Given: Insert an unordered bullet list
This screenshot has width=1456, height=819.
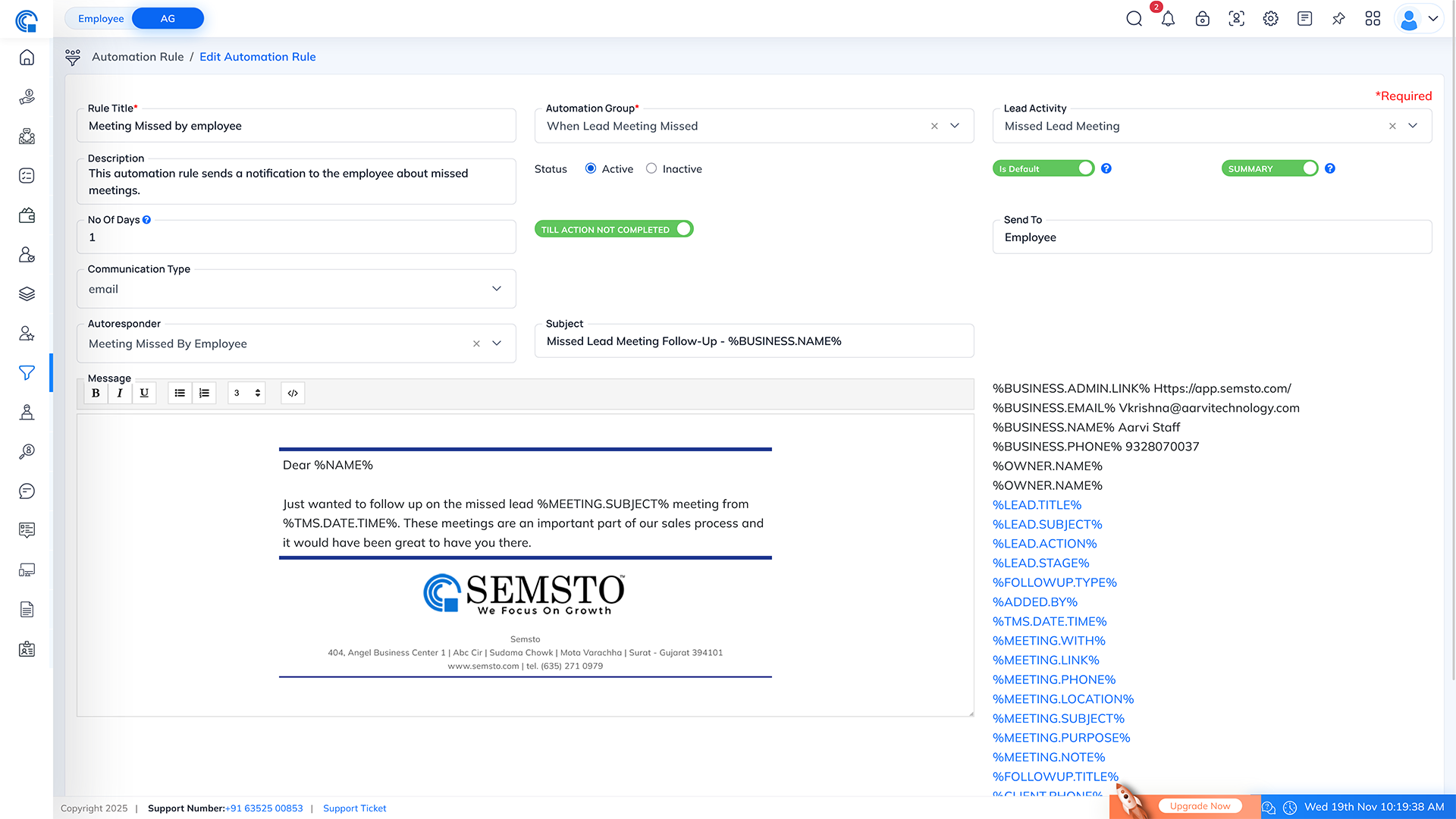Looking at the screenshot, I should pos(180,393).
